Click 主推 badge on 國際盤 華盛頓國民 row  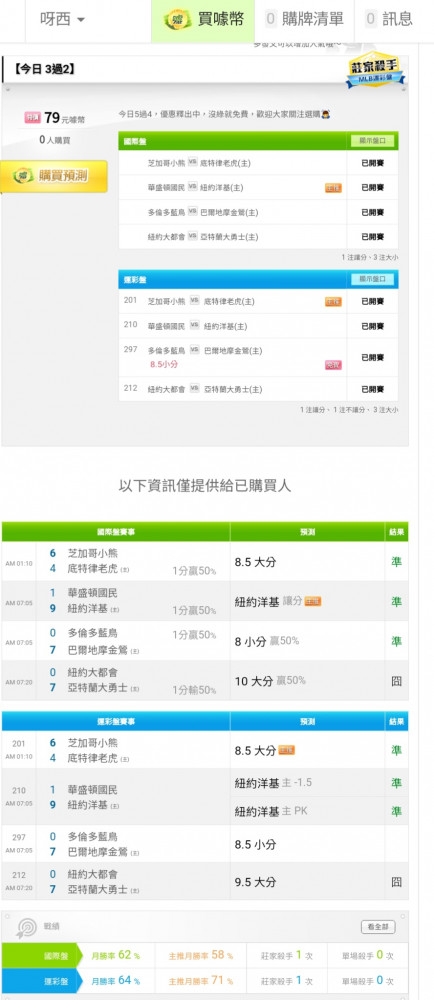click(x=333, y=188)
